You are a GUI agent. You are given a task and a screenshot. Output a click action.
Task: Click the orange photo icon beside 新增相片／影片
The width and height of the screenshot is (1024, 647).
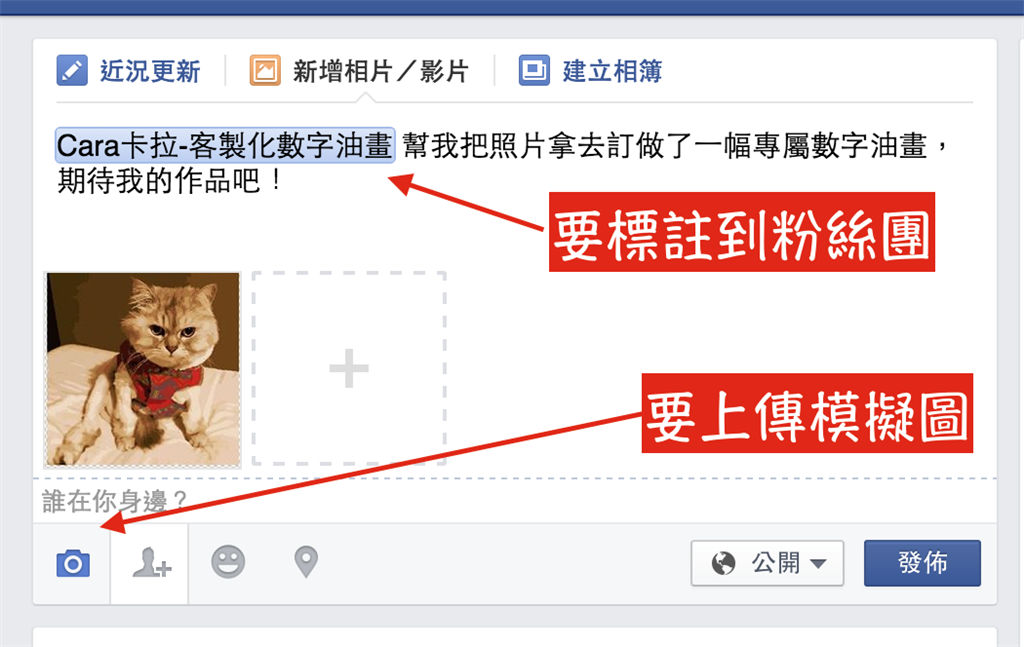click(x=264, y=71)
